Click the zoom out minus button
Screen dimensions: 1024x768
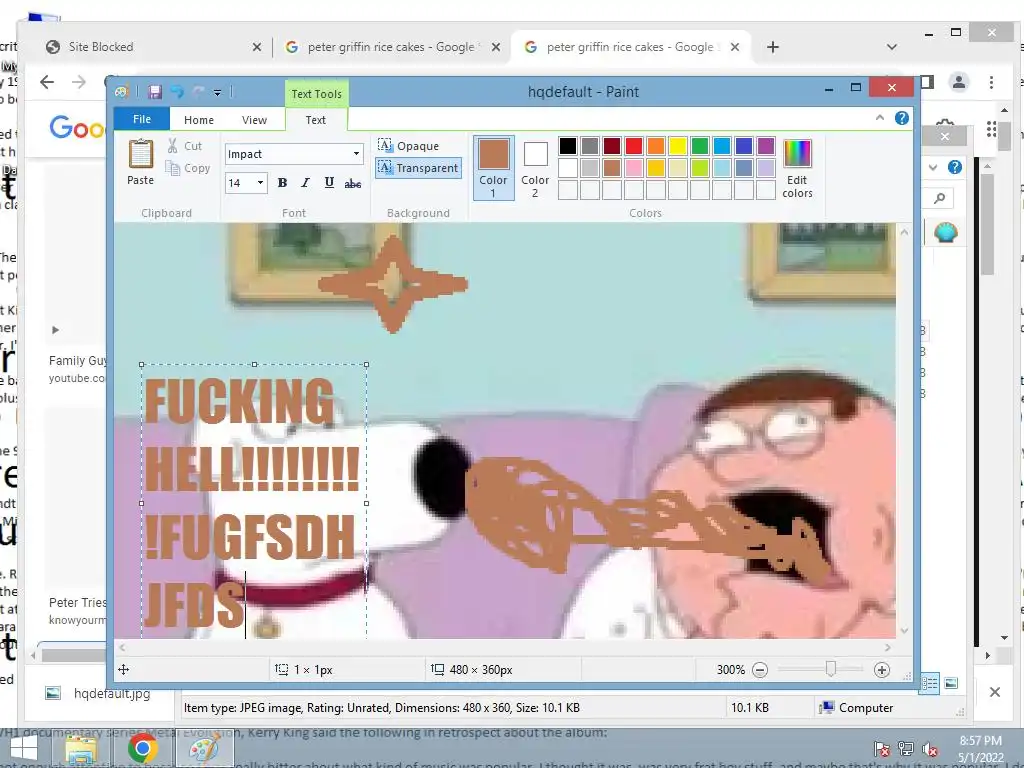click(x=760, y=669)
